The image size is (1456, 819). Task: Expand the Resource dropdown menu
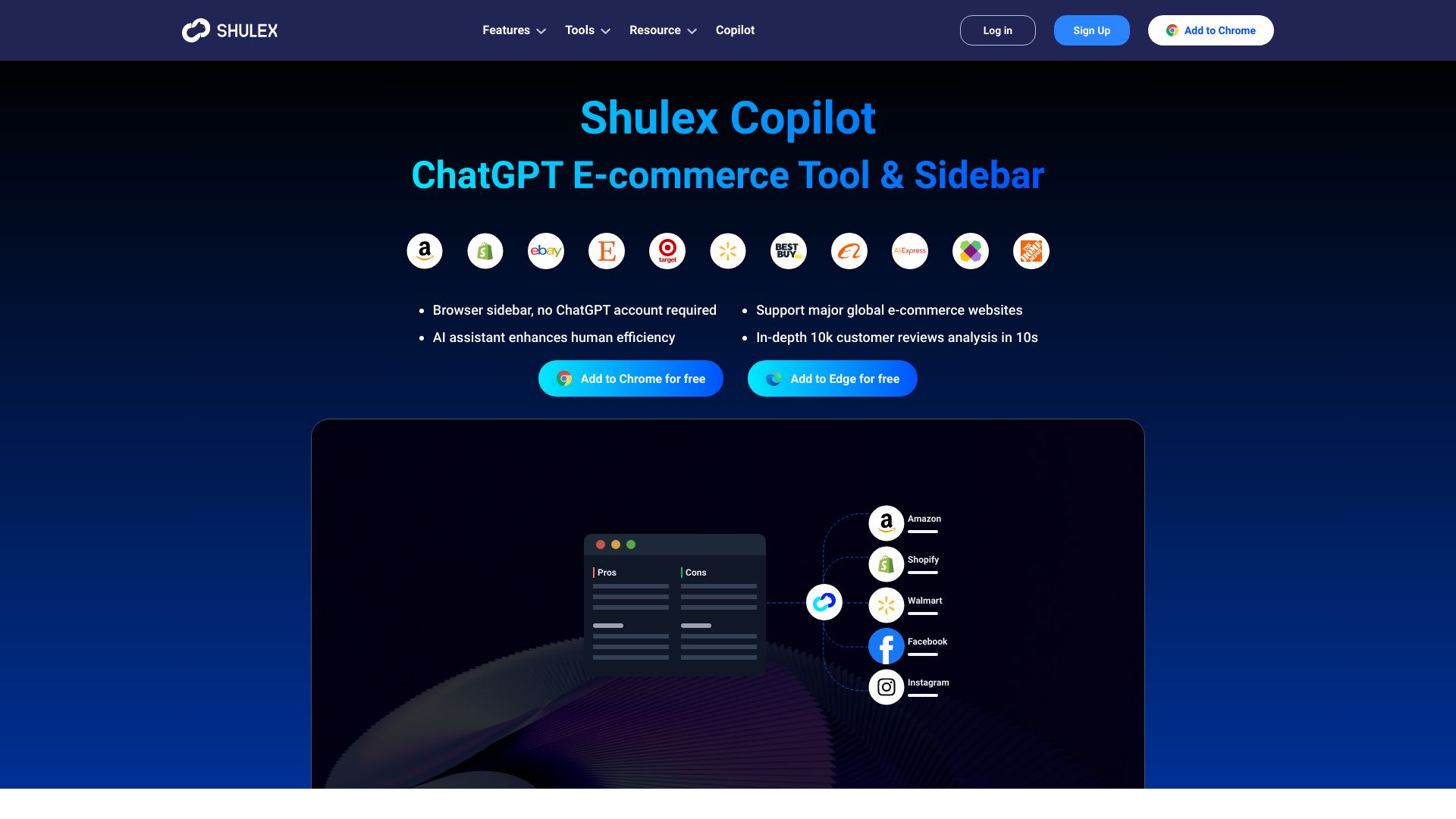click(x=663, y=30)
